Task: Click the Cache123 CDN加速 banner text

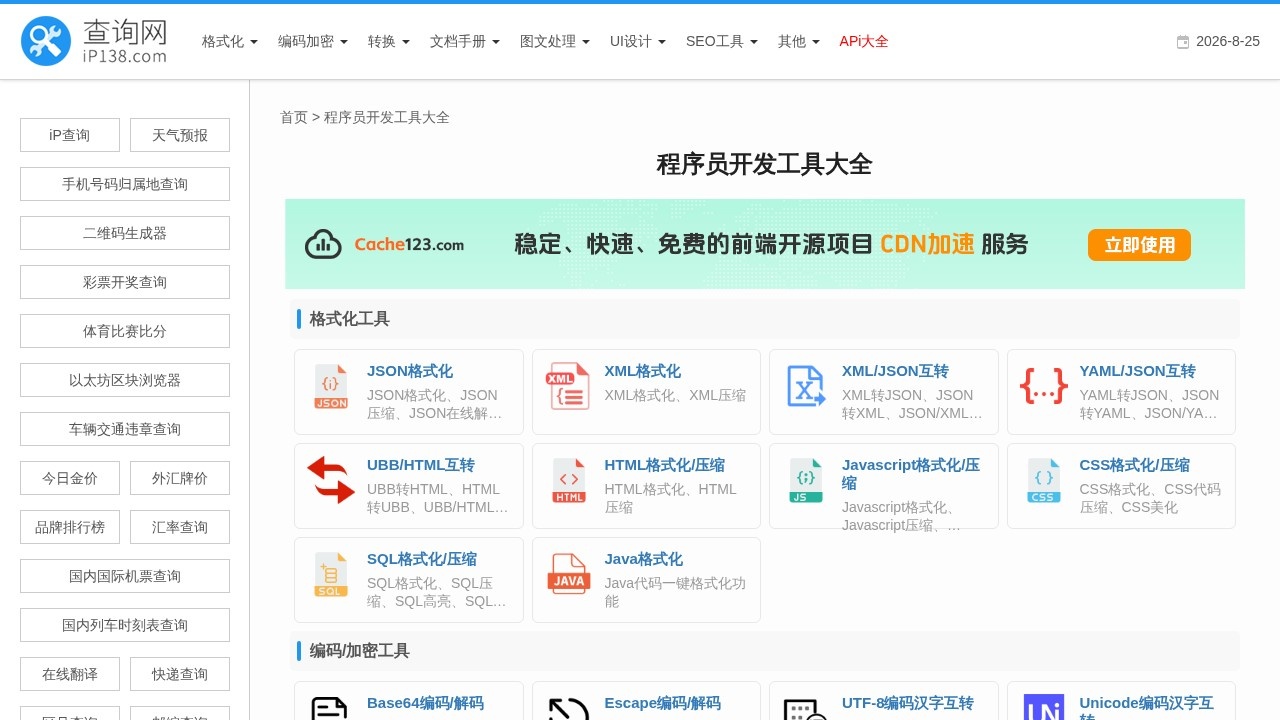Action: click(771, 244)
